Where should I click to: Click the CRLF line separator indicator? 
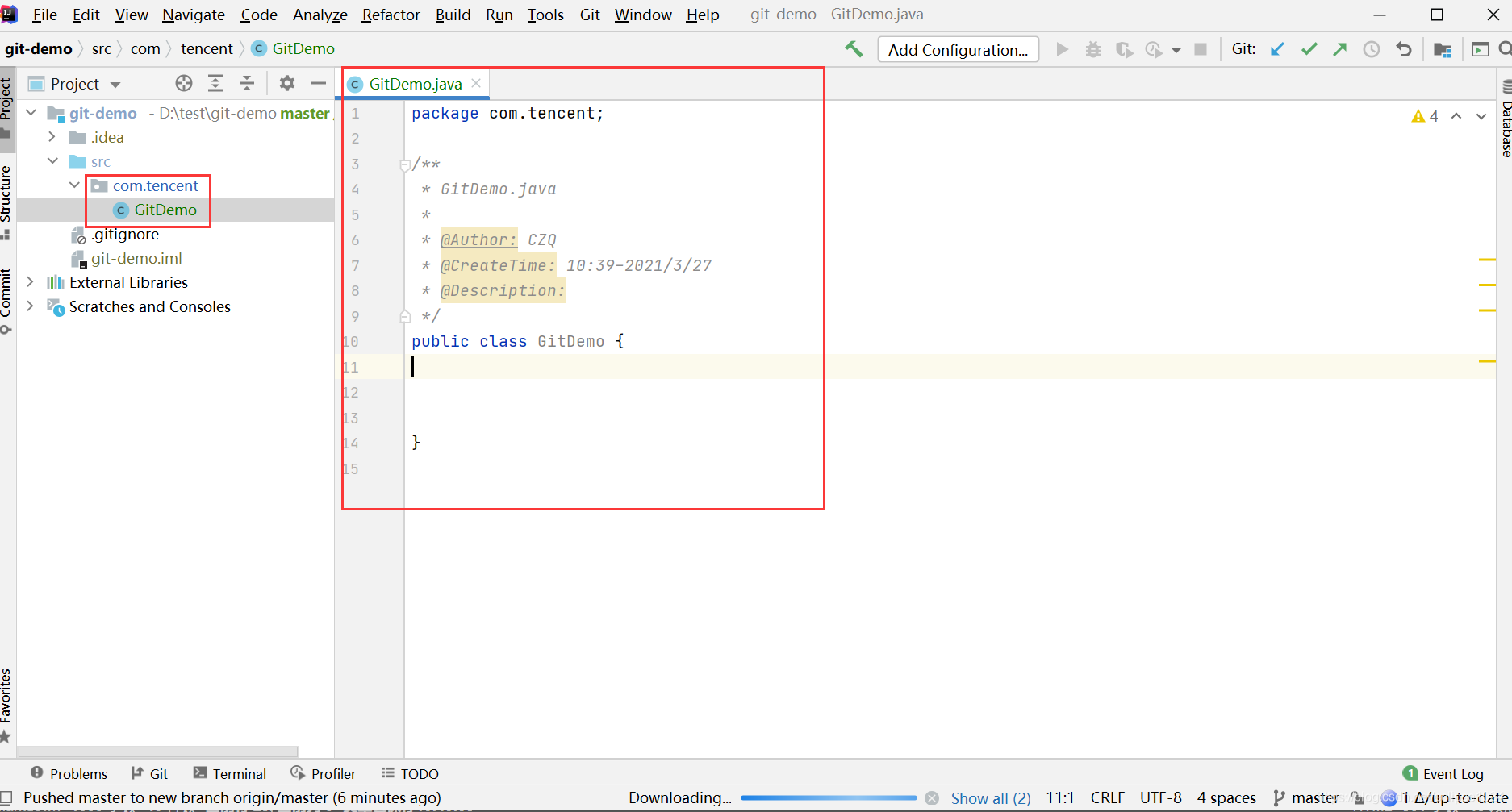[1108, 797]
